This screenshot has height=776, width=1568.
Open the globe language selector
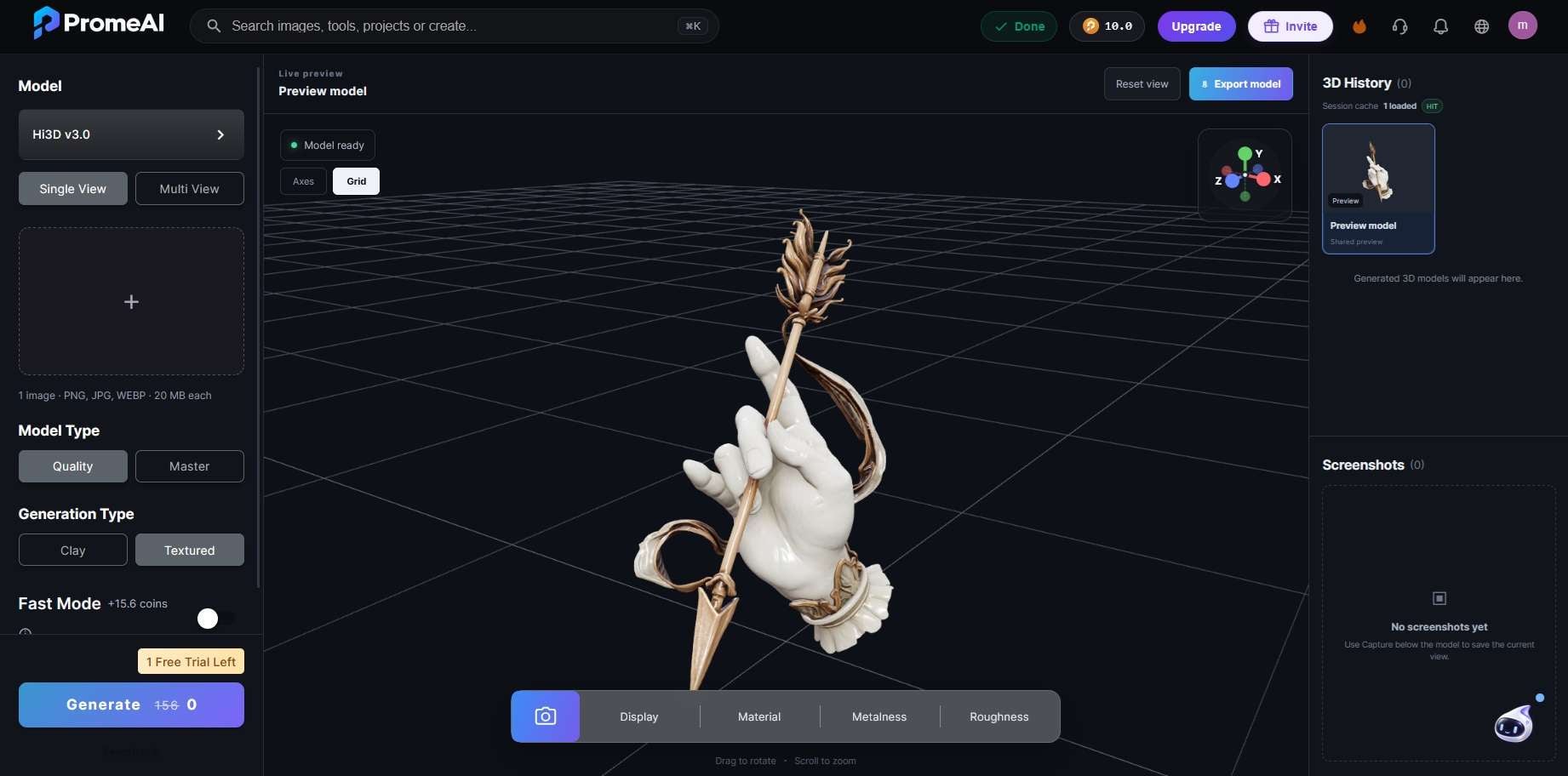coord(1482,26)
